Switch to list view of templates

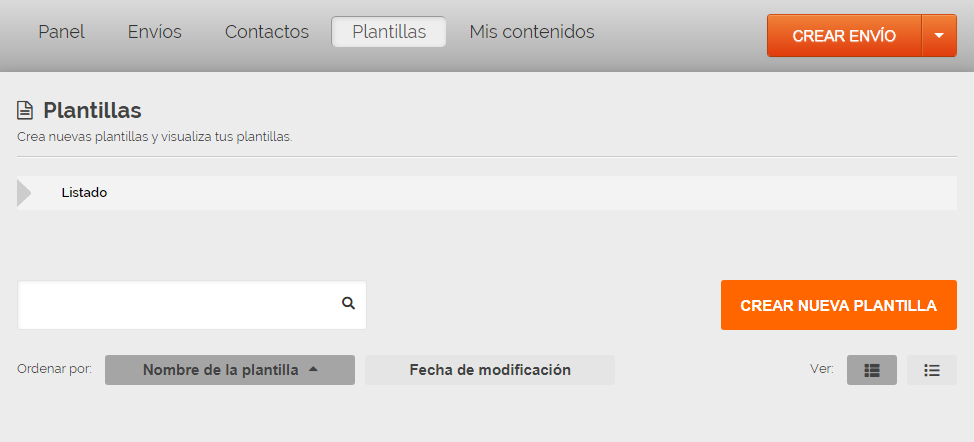[x=931, y=370]
